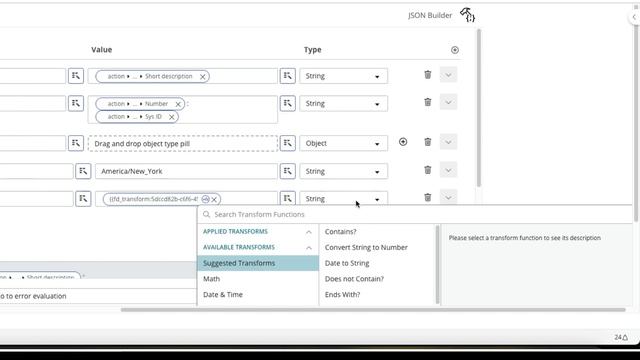Expand chevron on fd_transform row
640x360 pixels.
click(448, 198)
